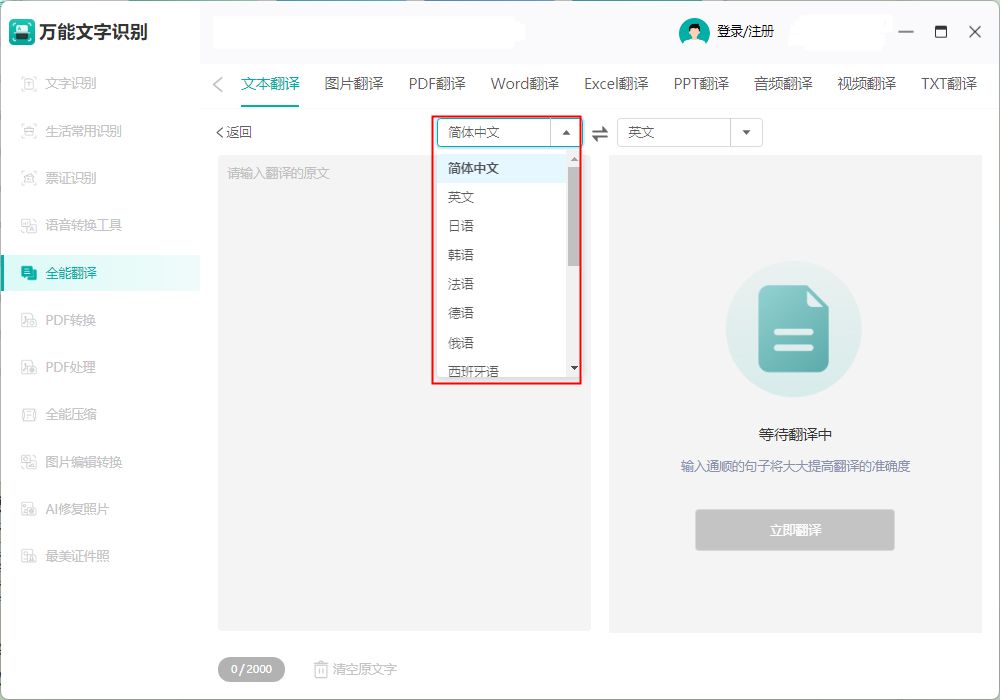Click the trash icon for 清空原文字

click(x=321, y=669)
